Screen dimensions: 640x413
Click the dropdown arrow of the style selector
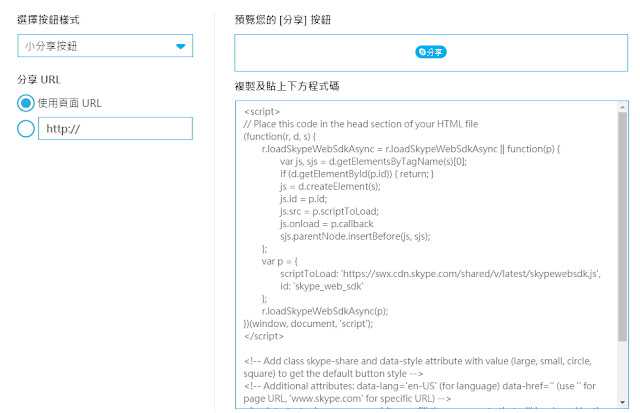tap(180, 46)
